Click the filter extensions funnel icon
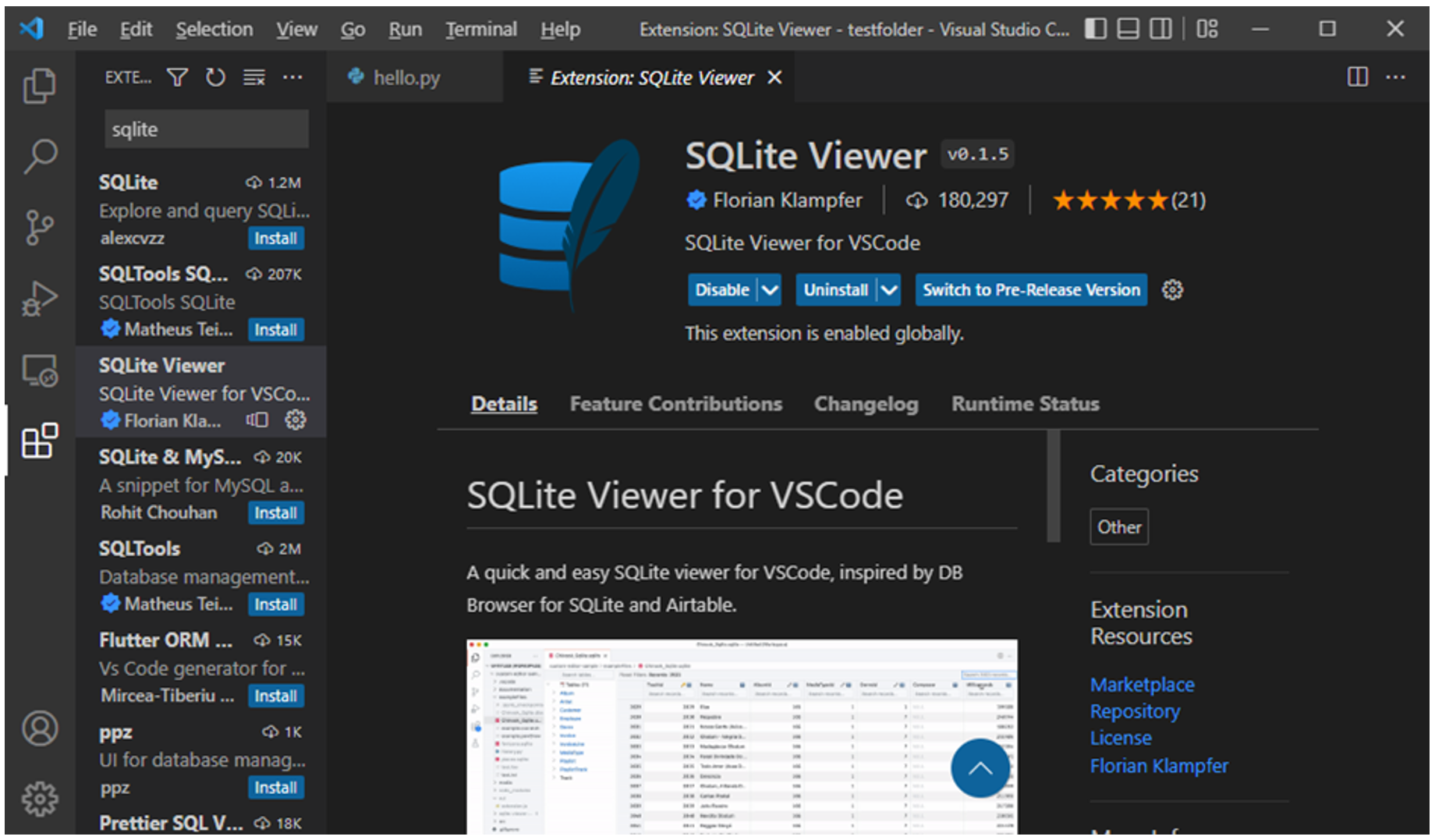1435x840 pixels. tap(178, 77)
